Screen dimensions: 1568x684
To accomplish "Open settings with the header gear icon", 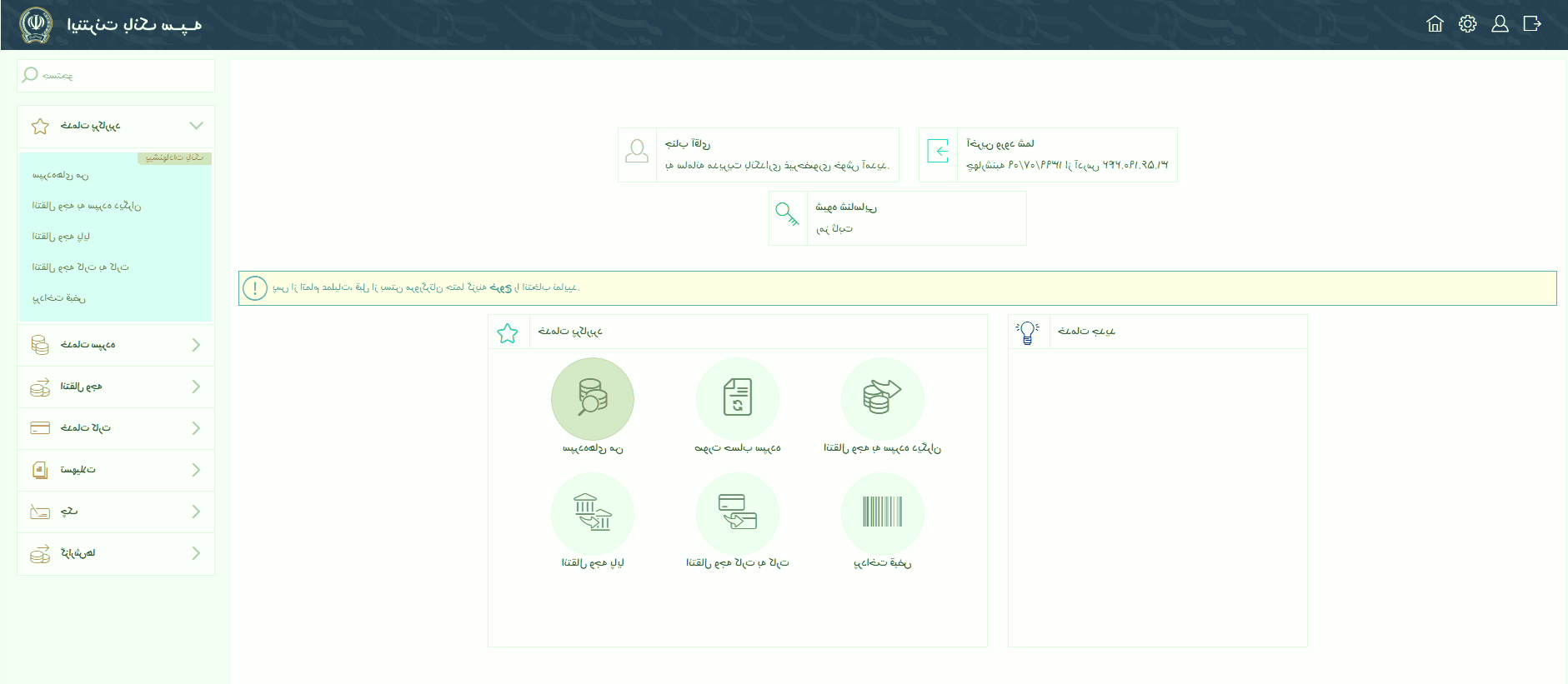I will [1467, 24].
